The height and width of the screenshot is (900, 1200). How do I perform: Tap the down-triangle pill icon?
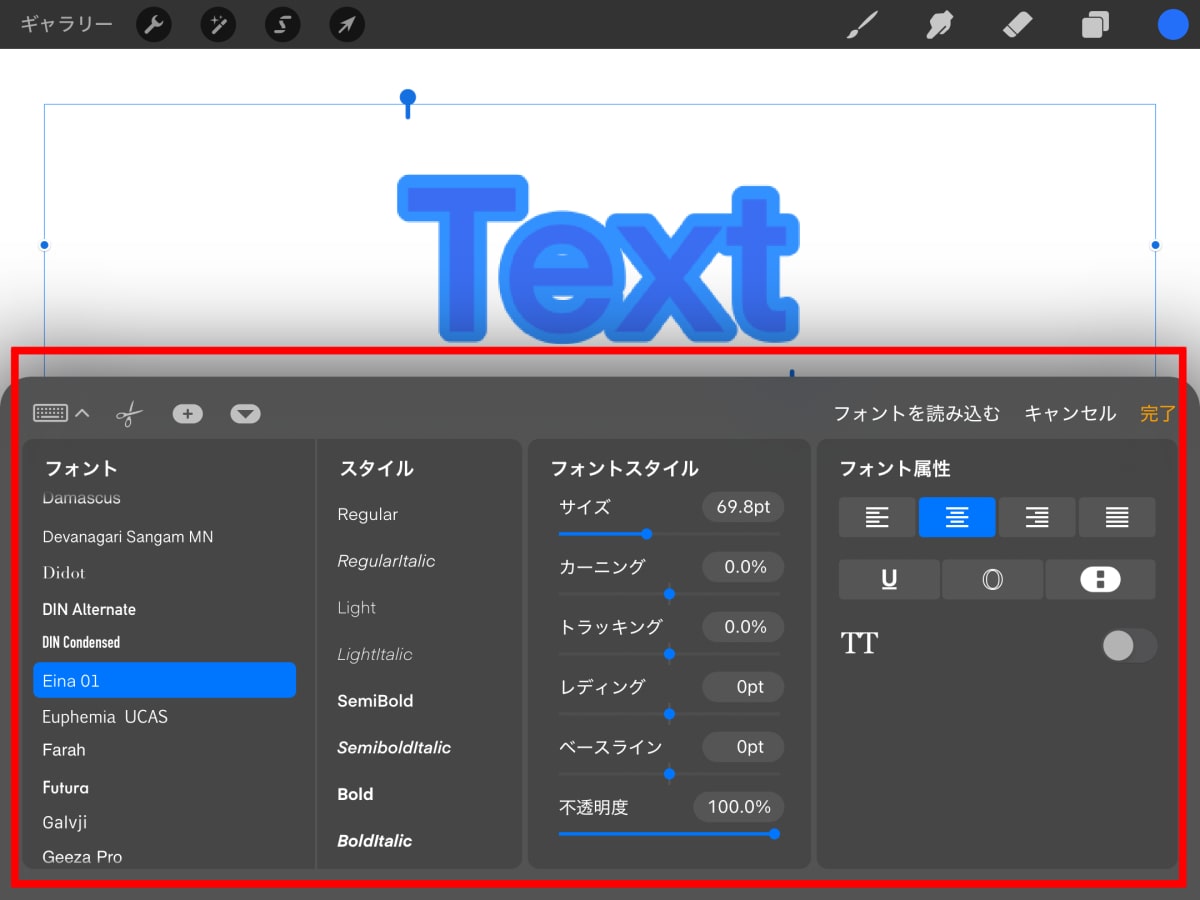[245, 413]
